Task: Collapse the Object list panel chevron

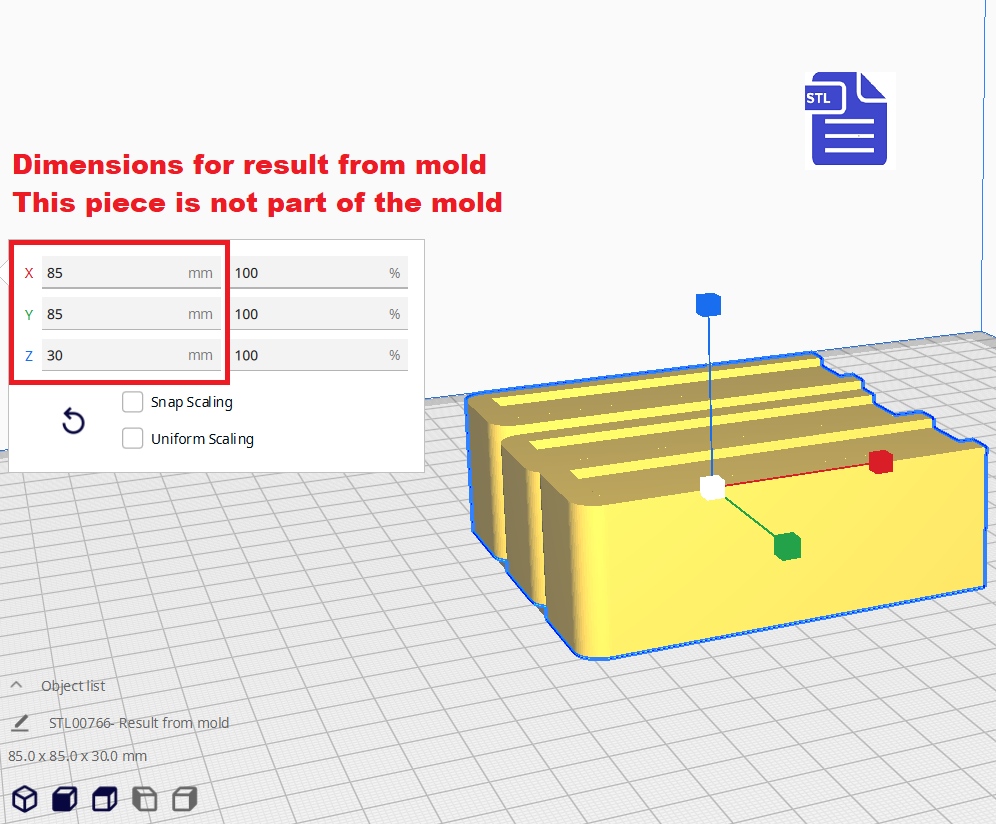Action: [x=17, y=686]
